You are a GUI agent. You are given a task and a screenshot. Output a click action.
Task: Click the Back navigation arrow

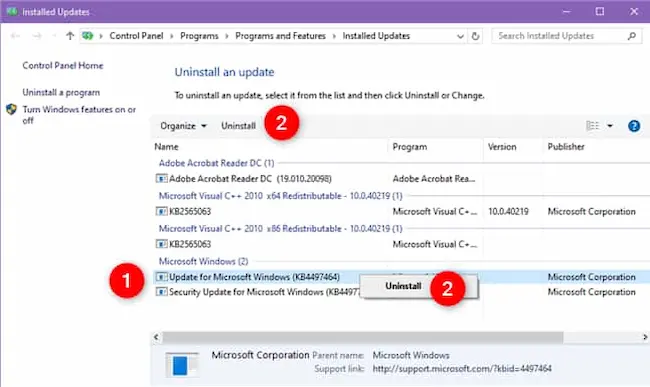[x=15, y=36]
